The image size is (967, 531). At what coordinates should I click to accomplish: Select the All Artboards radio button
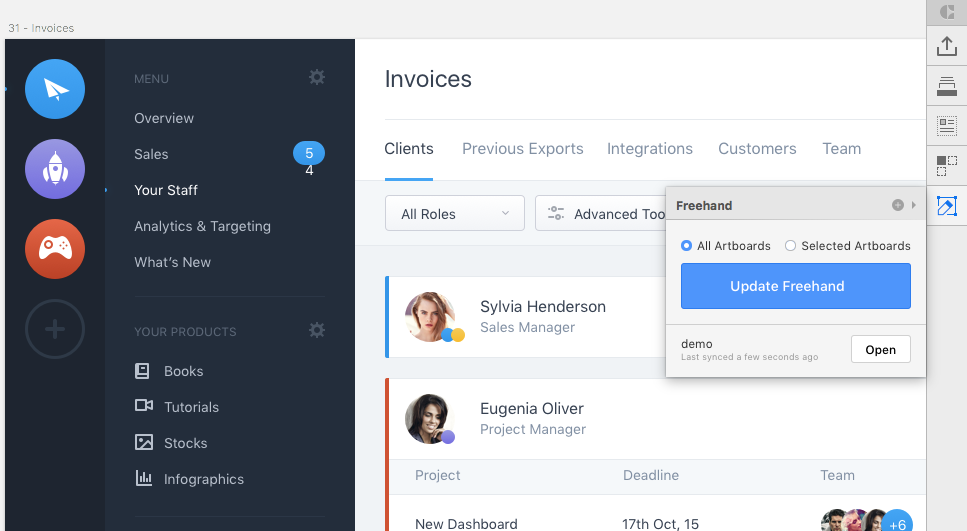tap(686, 245)
